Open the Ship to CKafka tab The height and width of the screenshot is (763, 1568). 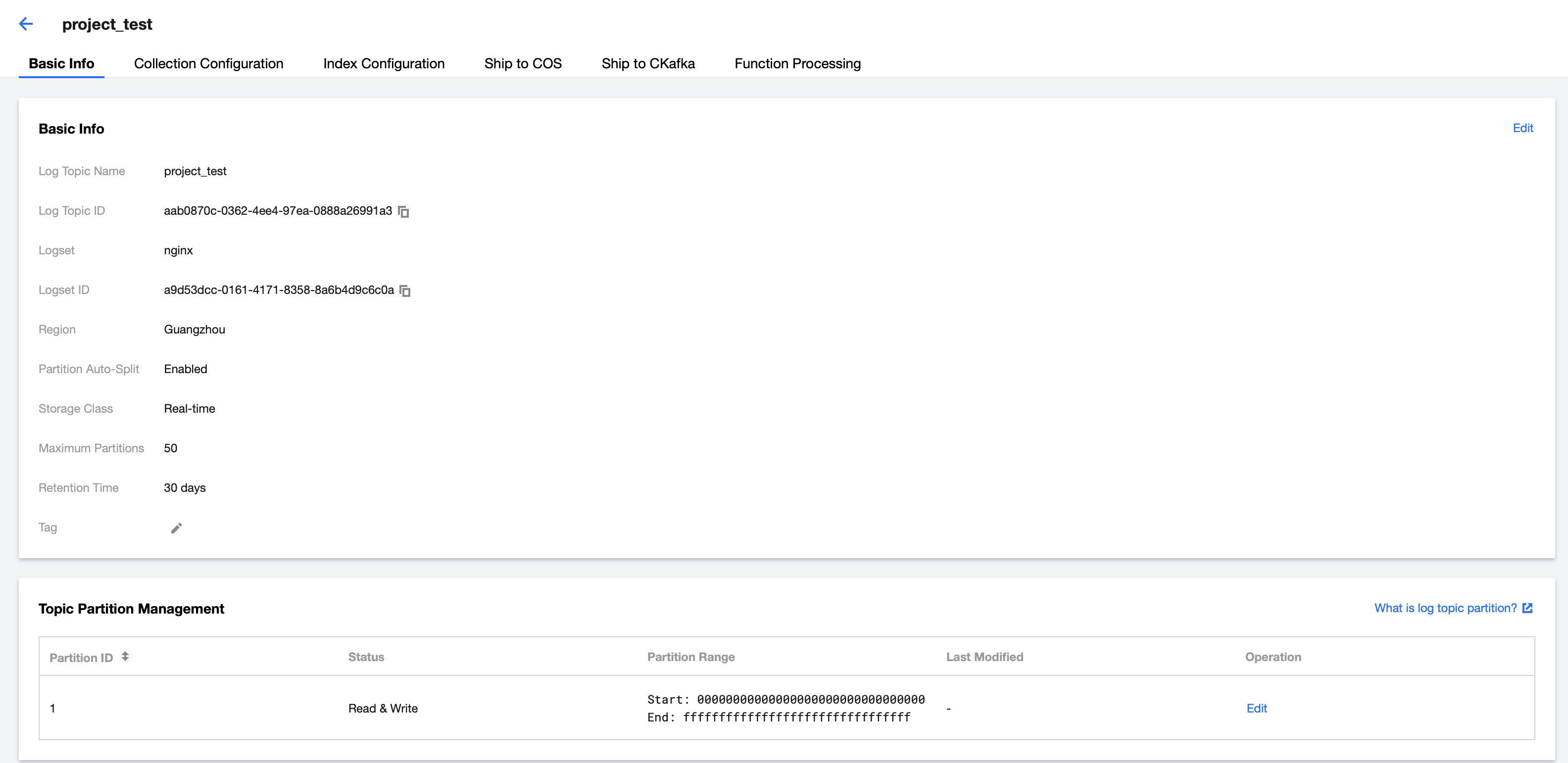[x=648, y=63]
